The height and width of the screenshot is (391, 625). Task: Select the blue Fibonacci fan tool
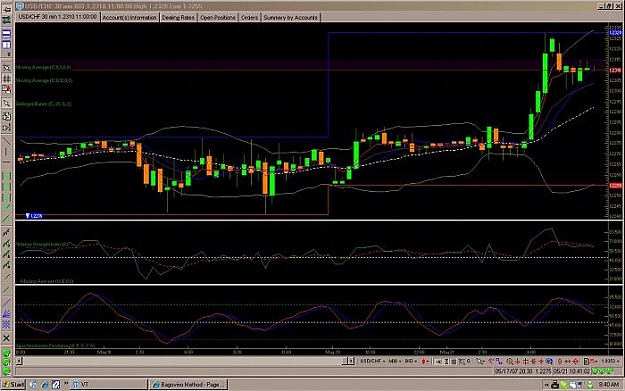pos(6,314)
